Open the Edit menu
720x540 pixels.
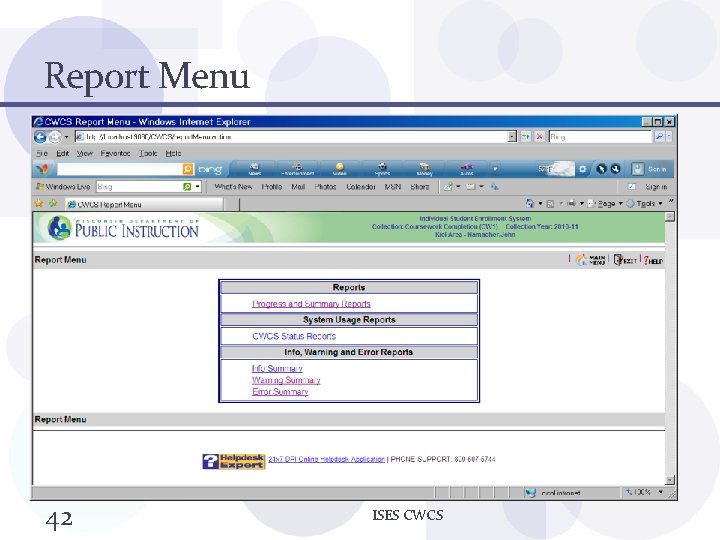62,153
